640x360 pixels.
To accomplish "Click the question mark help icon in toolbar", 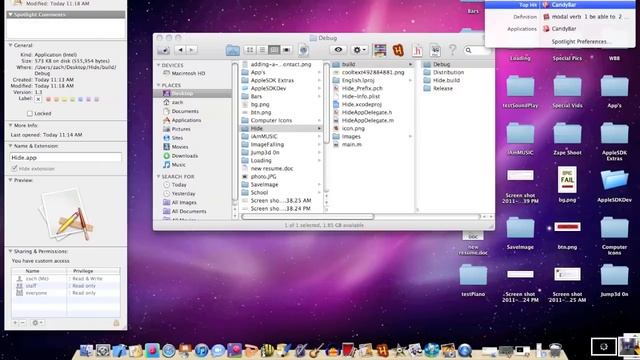I will coord(452,50).
